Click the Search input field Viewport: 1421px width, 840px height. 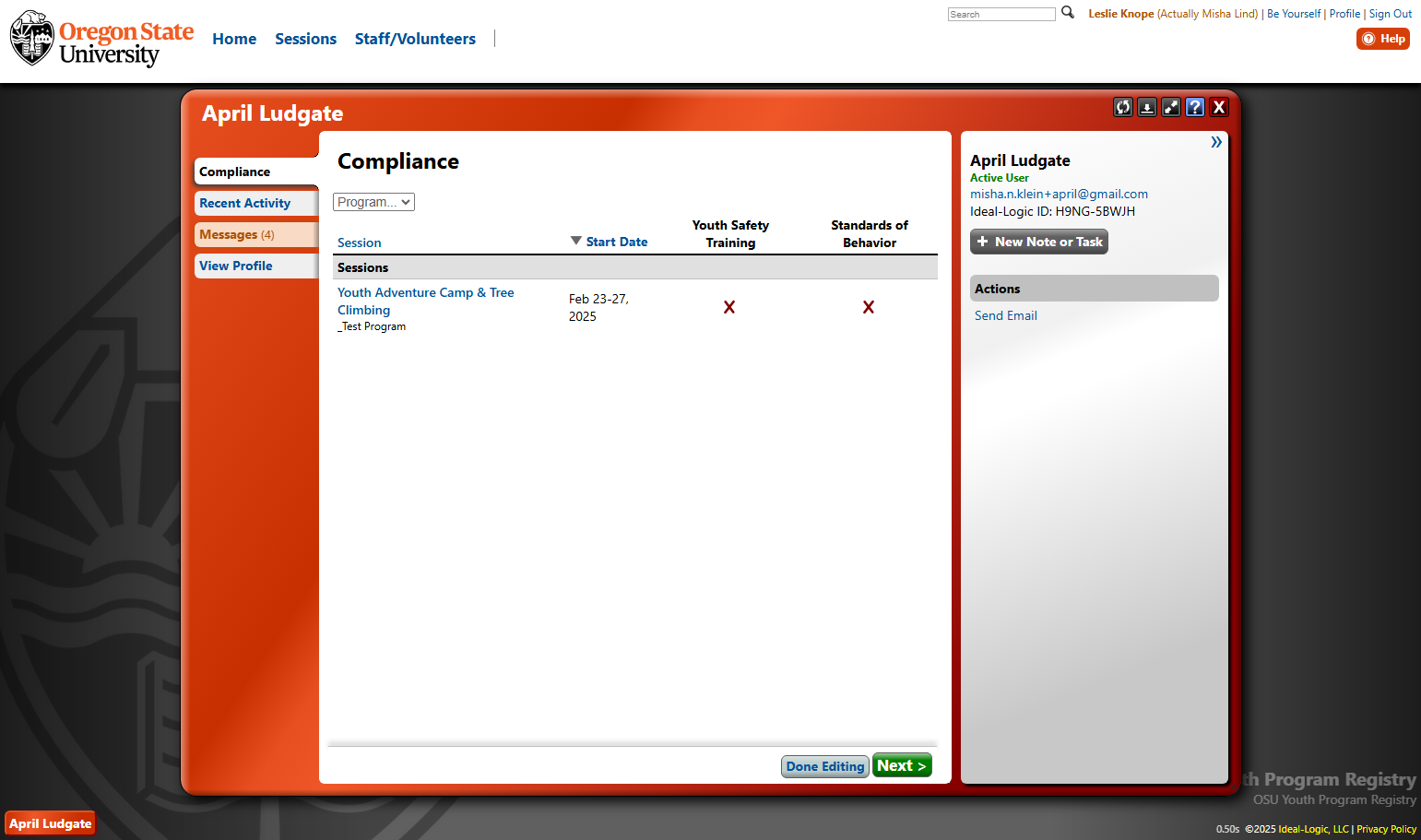pos(1001,14)
